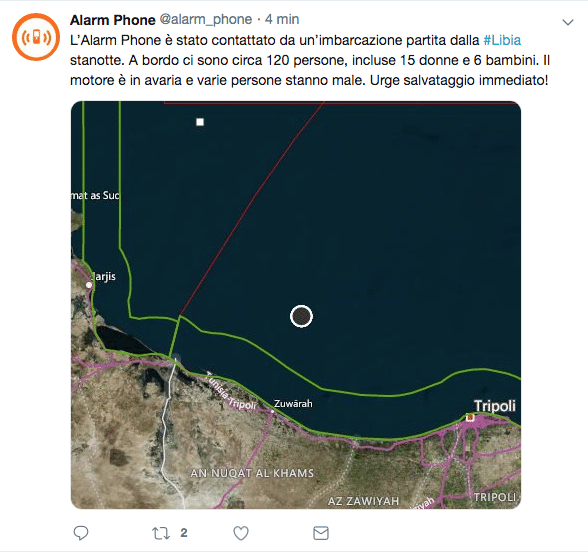
Task: Click the white square map marker
Action: coord(200,122)
